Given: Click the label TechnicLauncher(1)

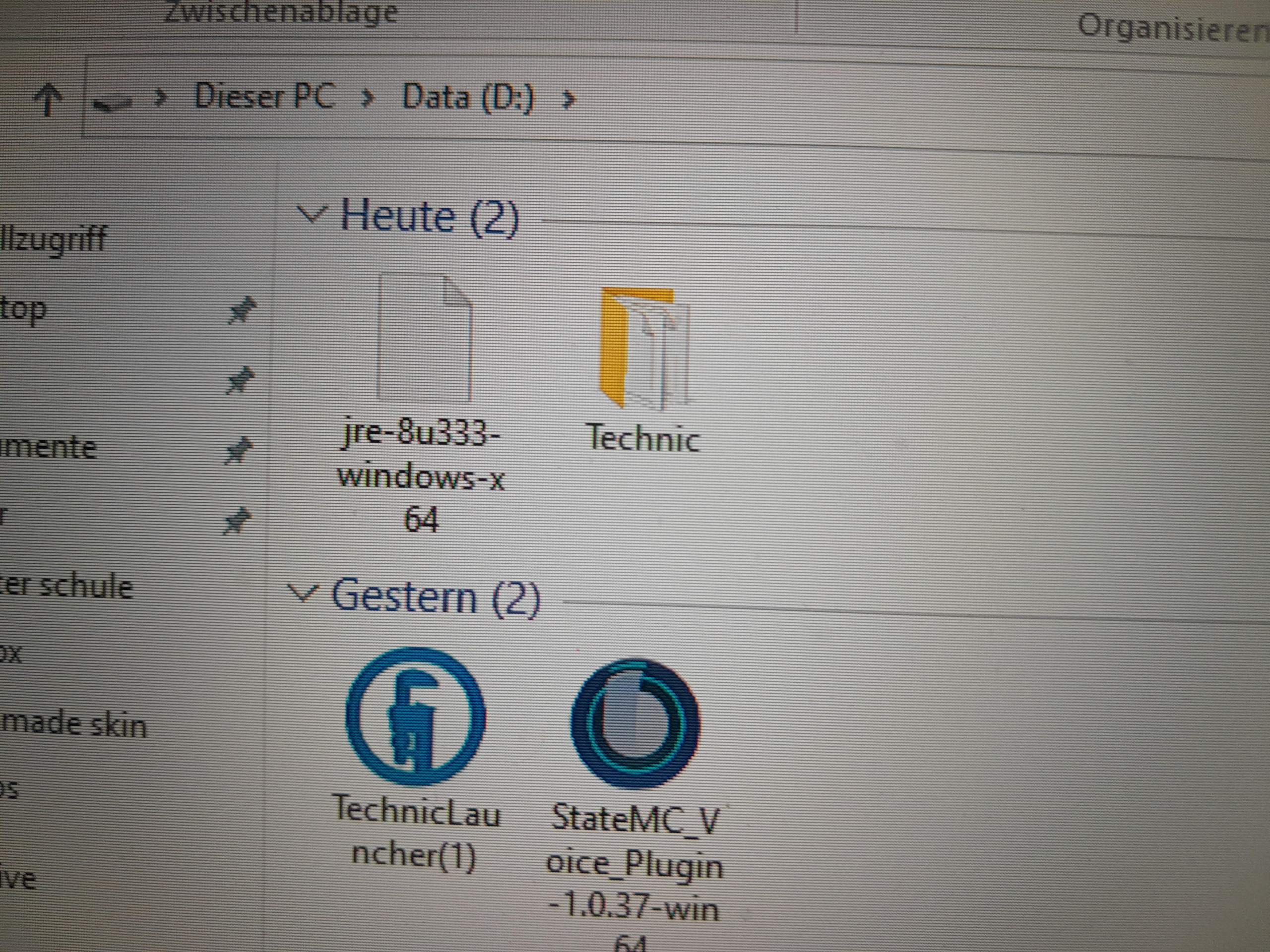Looking at the screenshot, I should pyautogui.click(x=416, y=833).
